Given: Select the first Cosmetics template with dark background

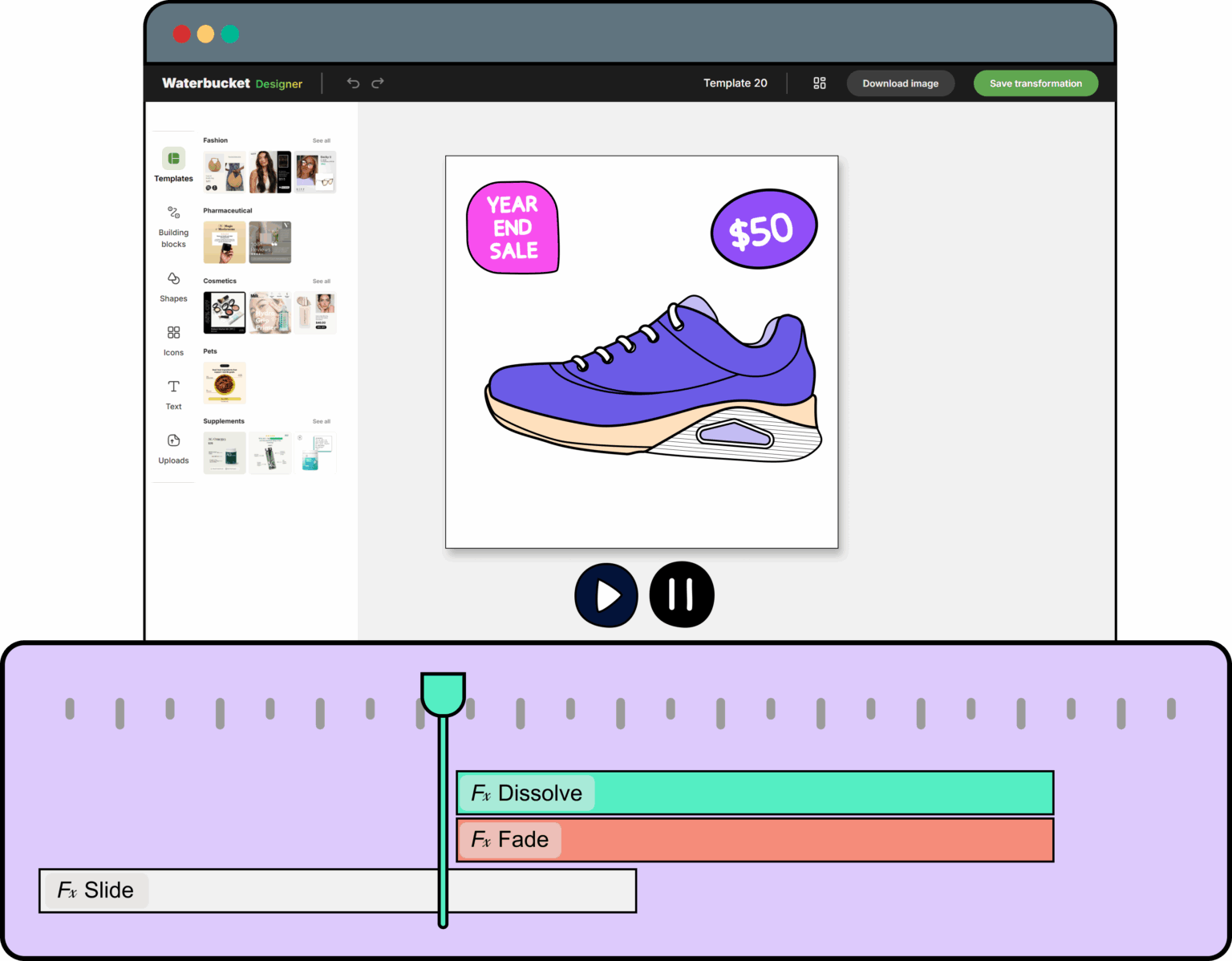Looking at the screenshot, I should click(225, 313).
